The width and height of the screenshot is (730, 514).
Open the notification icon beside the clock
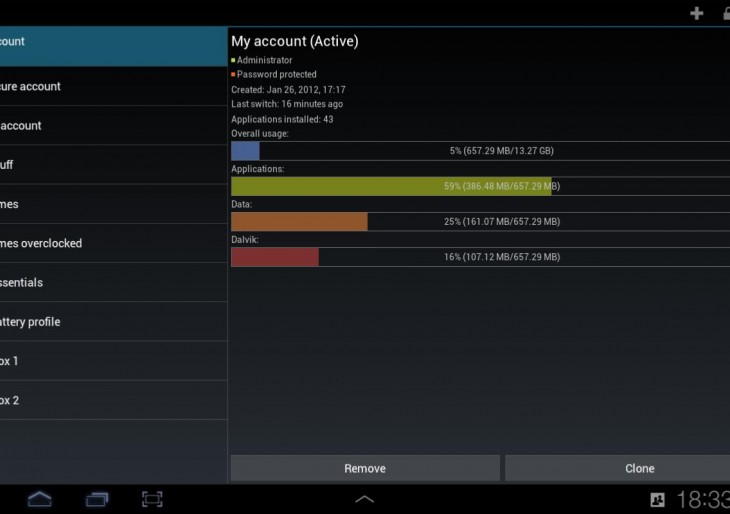657,500
